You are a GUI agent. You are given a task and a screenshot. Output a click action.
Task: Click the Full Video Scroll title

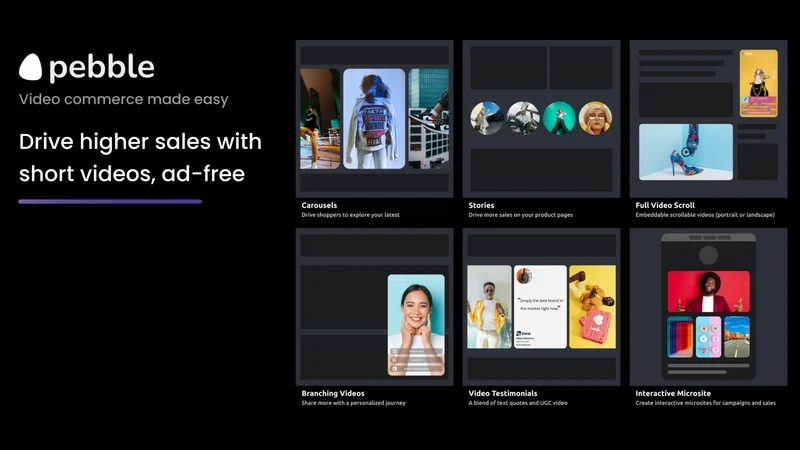(665, 205)
